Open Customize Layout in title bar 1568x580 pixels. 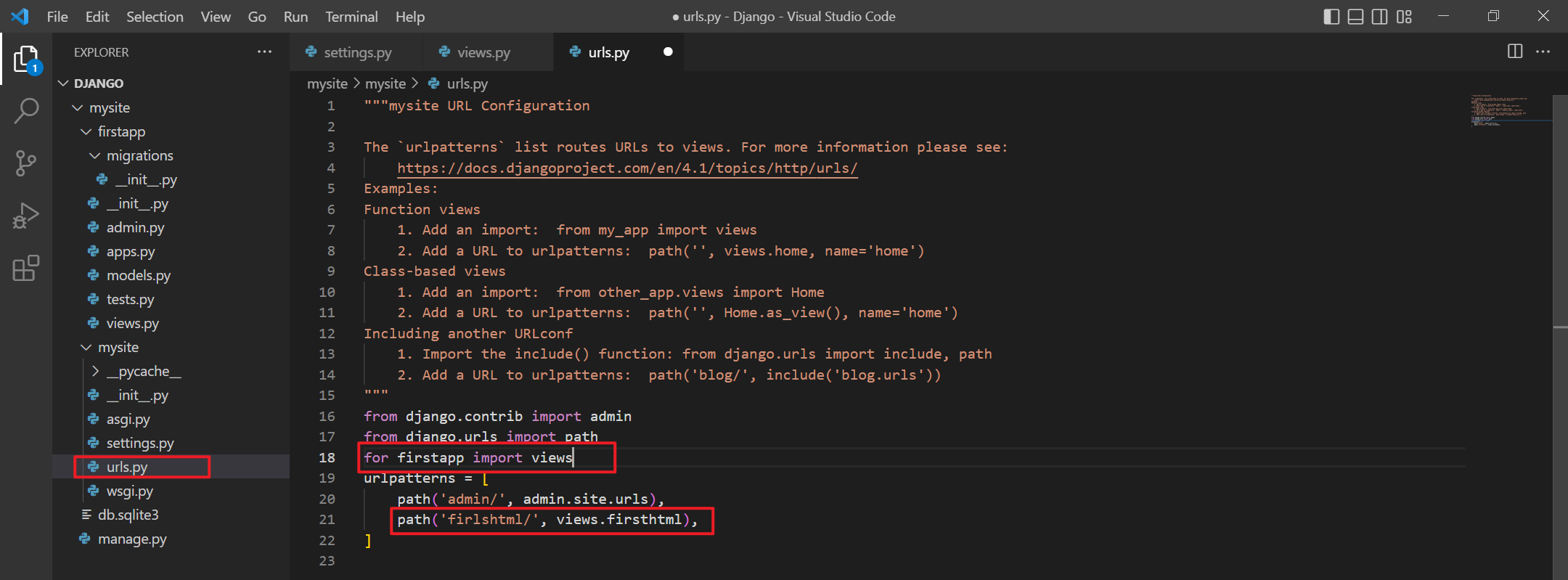[1404, 17]
